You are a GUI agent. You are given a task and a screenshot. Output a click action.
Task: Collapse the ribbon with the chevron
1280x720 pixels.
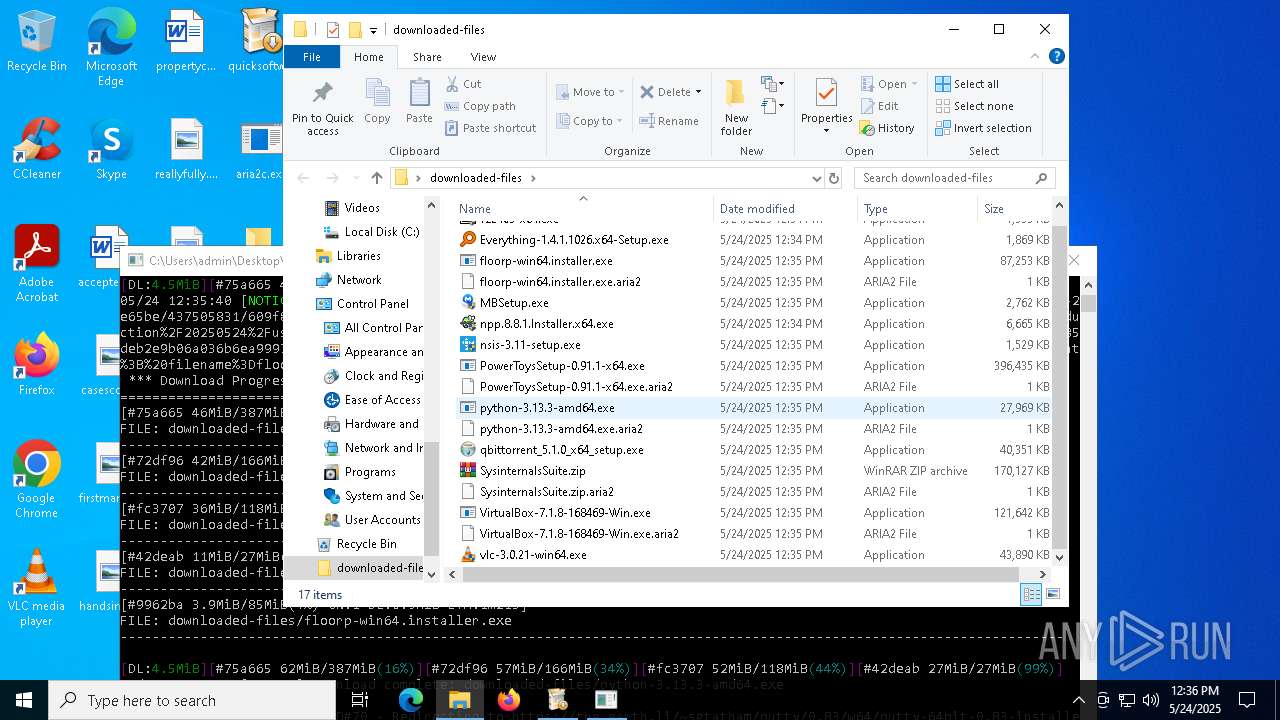click(x=1037, y=57)
